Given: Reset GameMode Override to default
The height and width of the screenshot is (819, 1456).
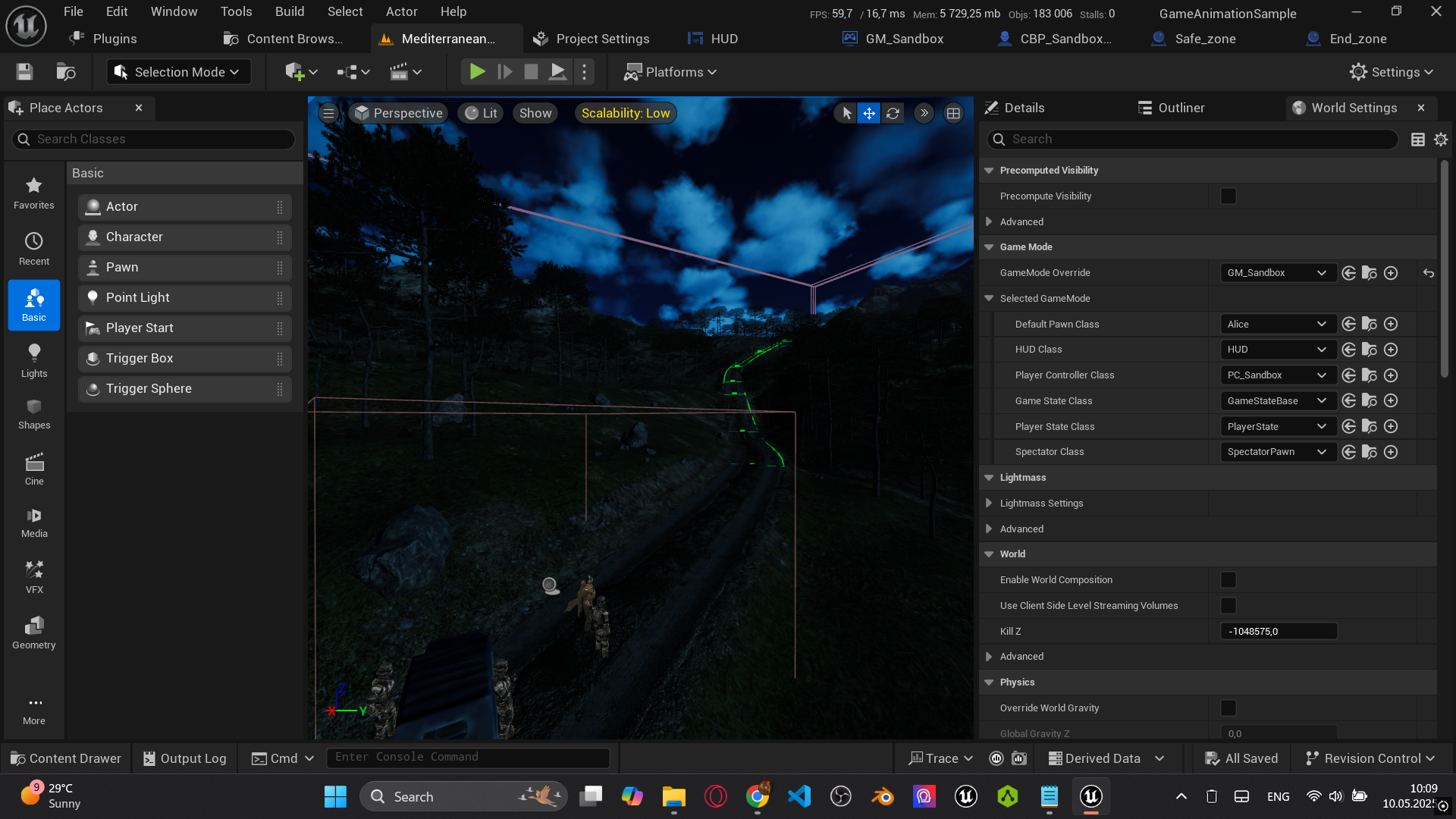Looking at the screenshot, I should [x=1429, y=273].
